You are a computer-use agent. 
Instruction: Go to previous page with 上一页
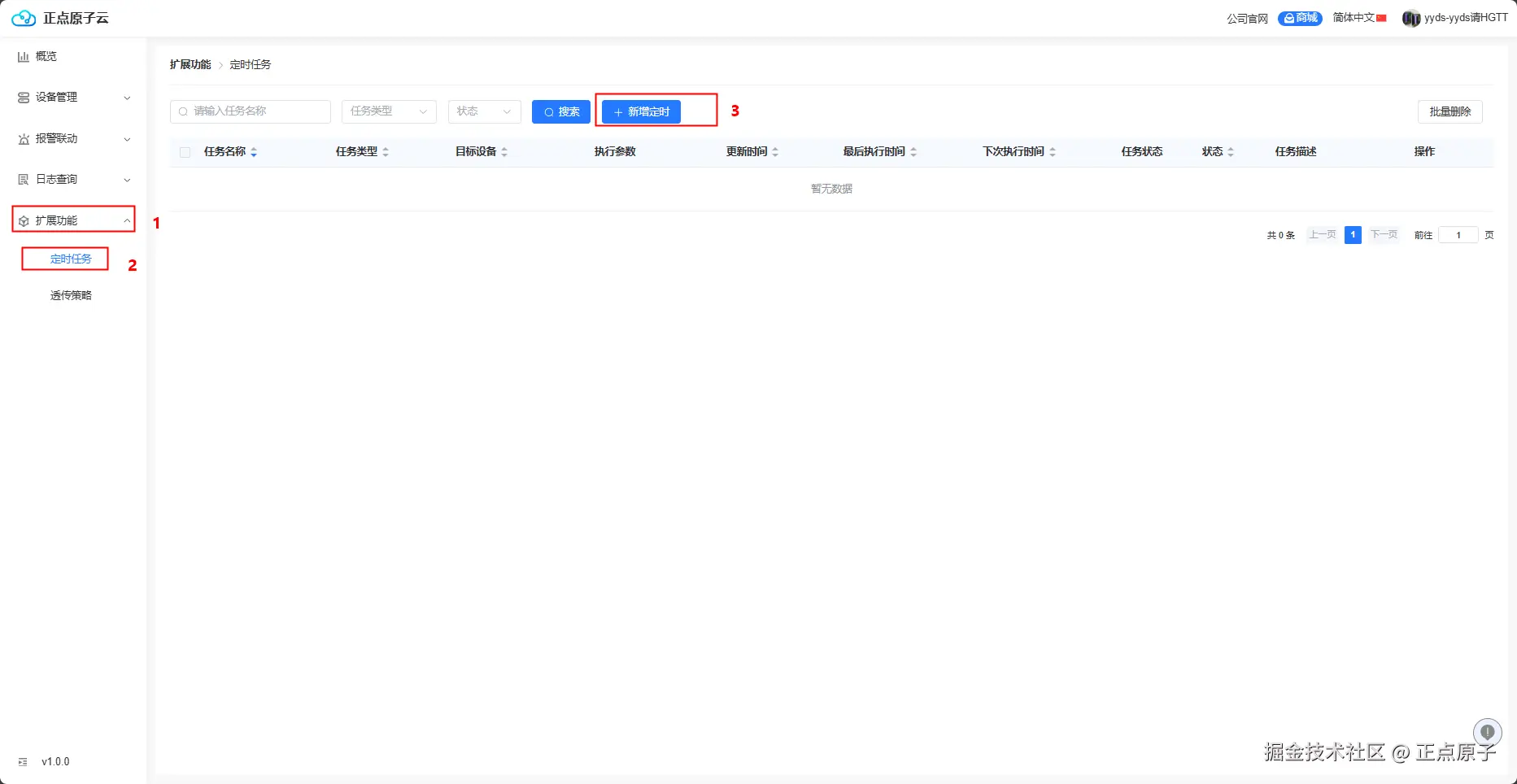[x=1322, y=235]
